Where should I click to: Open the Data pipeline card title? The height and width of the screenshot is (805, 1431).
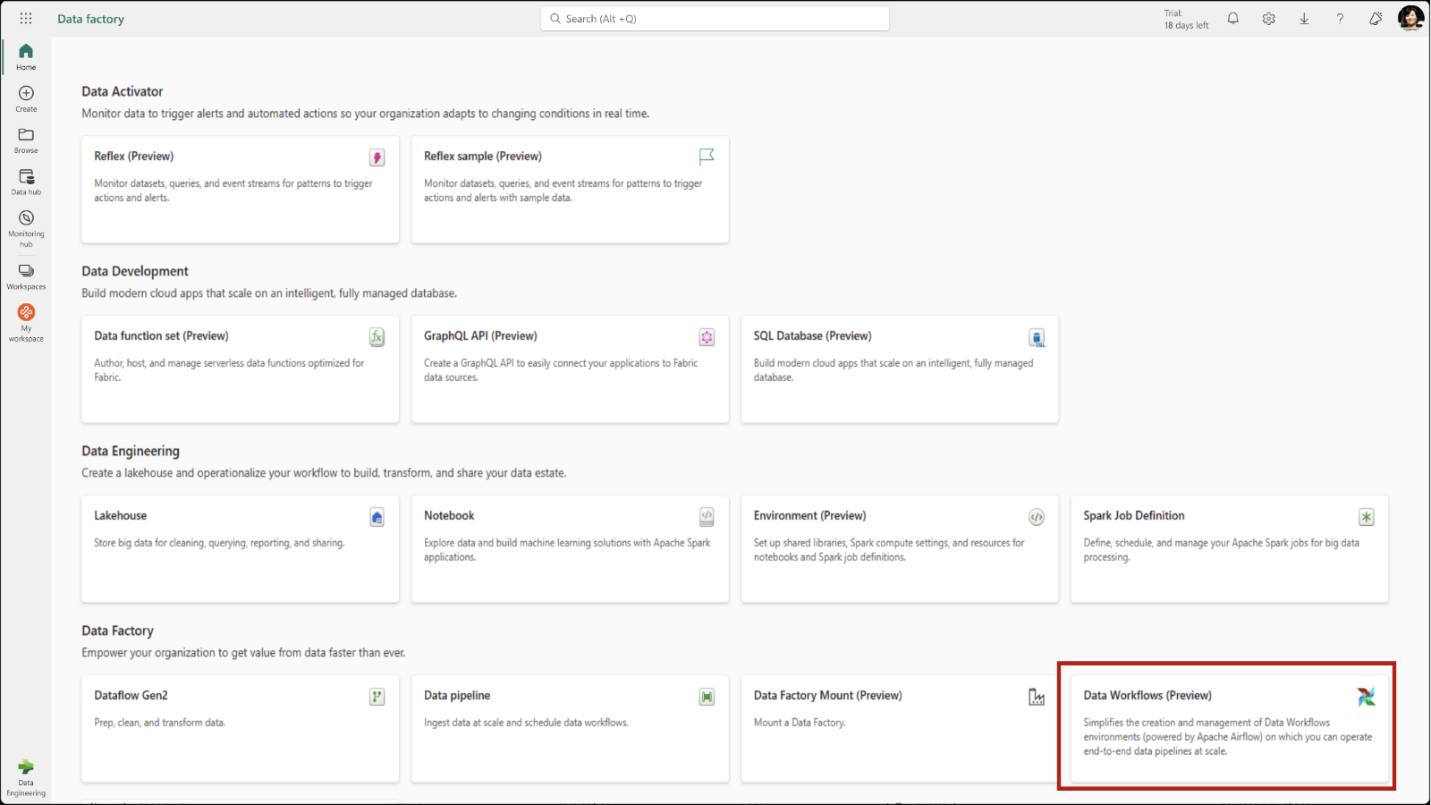pyautogui.click(x=457, y=696)
